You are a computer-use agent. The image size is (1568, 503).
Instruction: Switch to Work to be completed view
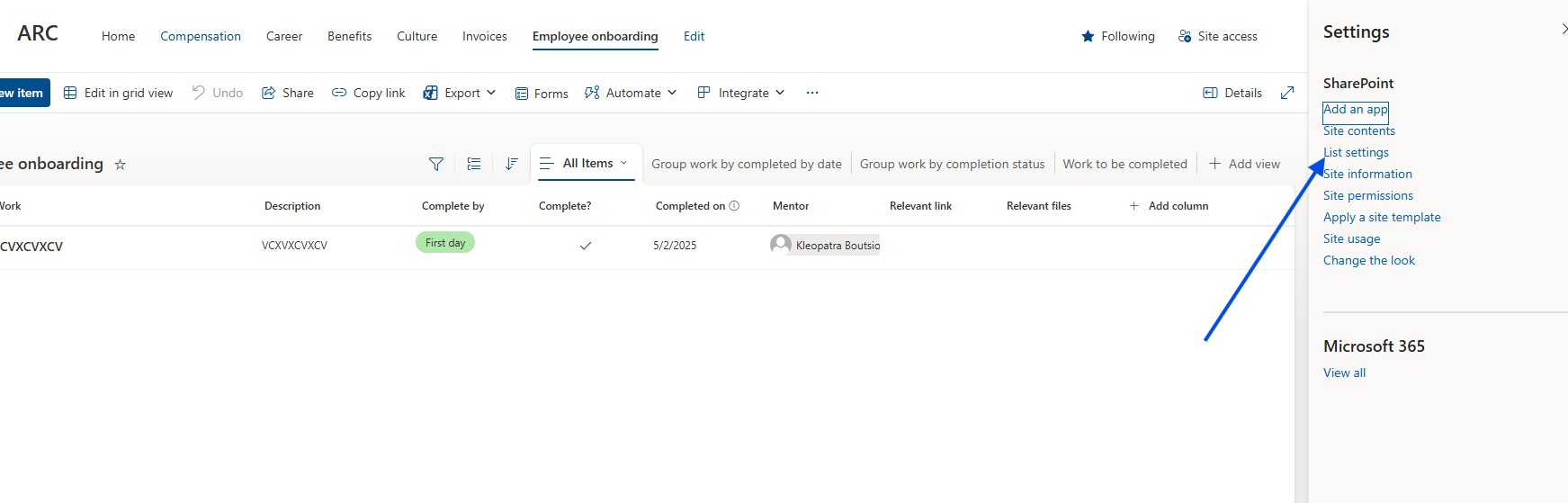[x=1124, y=164]
